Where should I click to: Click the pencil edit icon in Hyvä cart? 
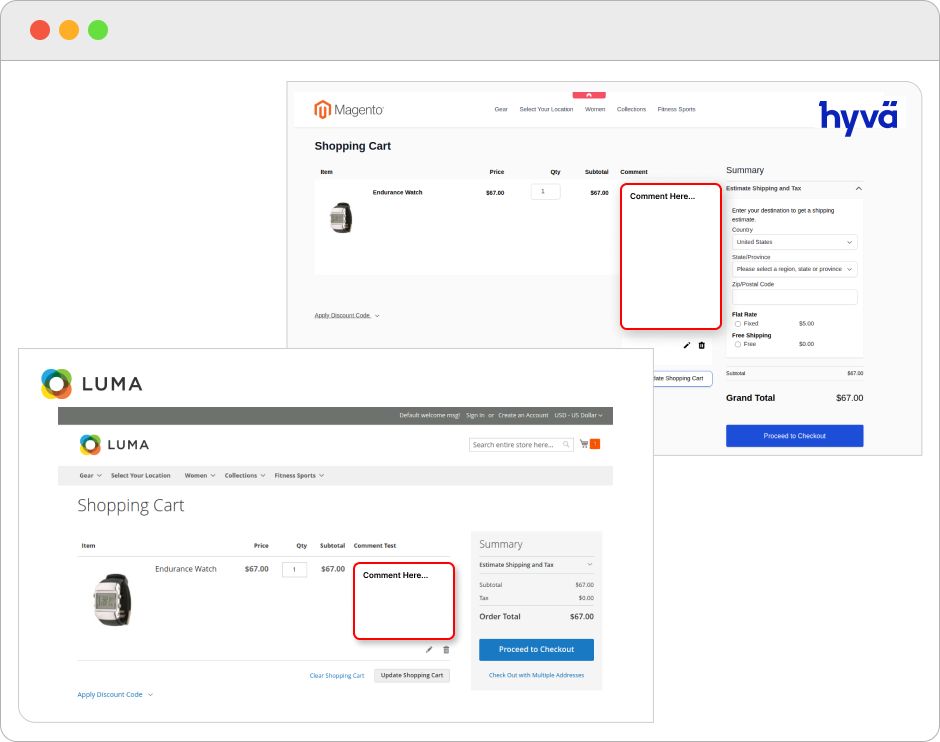click(687, 345)
